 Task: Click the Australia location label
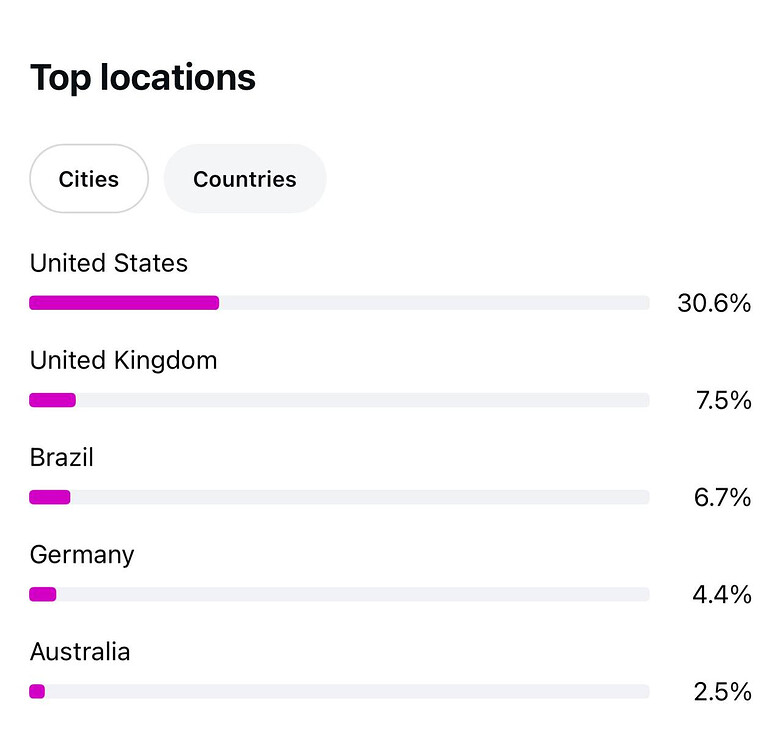click(80, 652)
